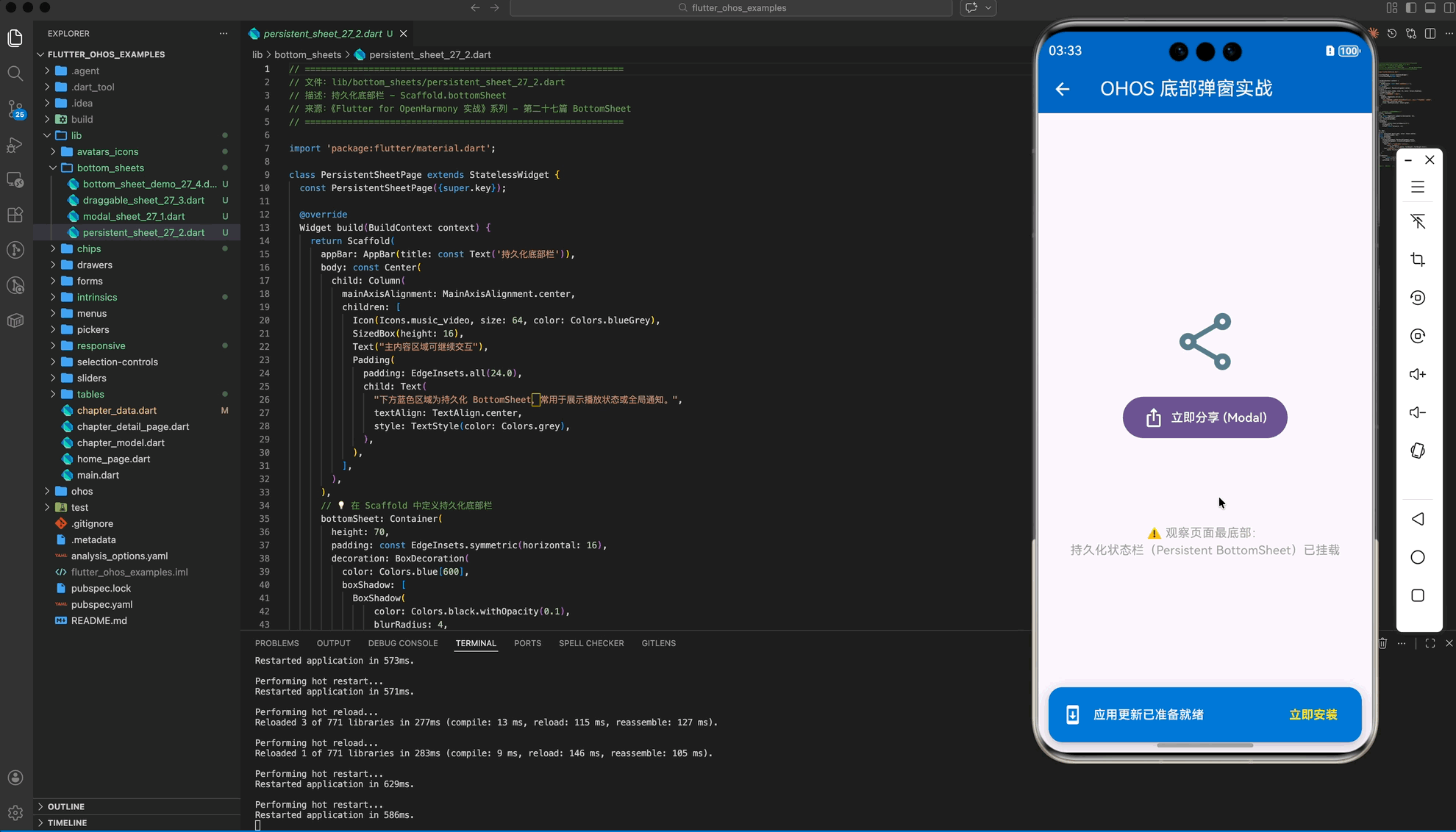Tap the back arrow in app bar

click(1063, 89)
